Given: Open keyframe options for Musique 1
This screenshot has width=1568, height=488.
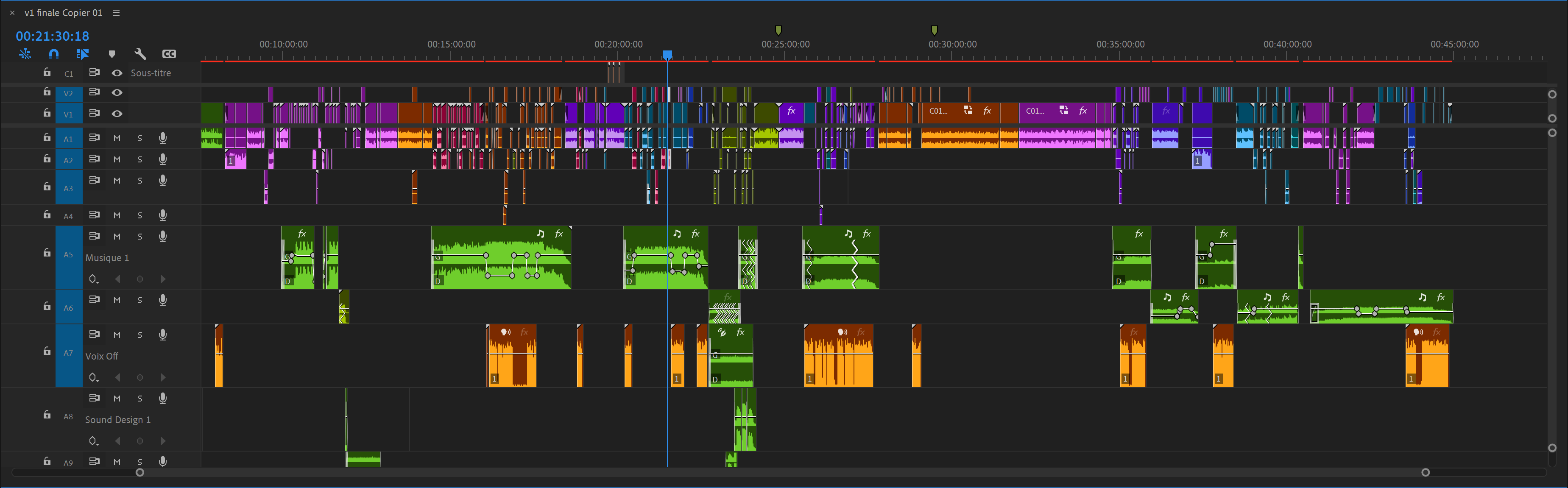Looking at the screenshot, I should 93,279.
